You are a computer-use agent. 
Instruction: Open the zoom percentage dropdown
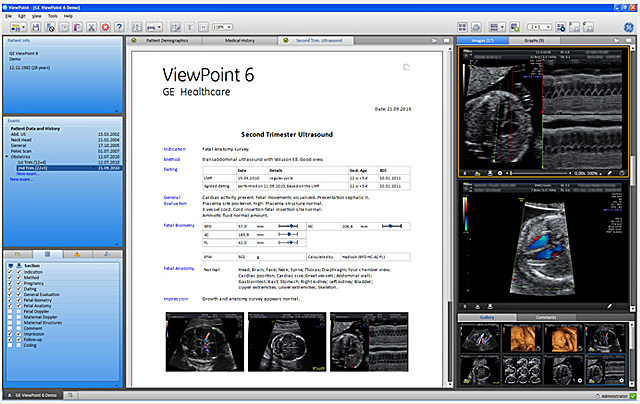click(222, 27)
